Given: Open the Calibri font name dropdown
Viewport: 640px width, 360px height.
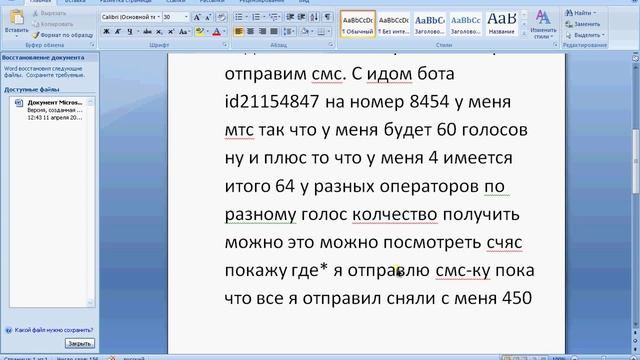Looking at the screenshot, I should coord(158,17).
